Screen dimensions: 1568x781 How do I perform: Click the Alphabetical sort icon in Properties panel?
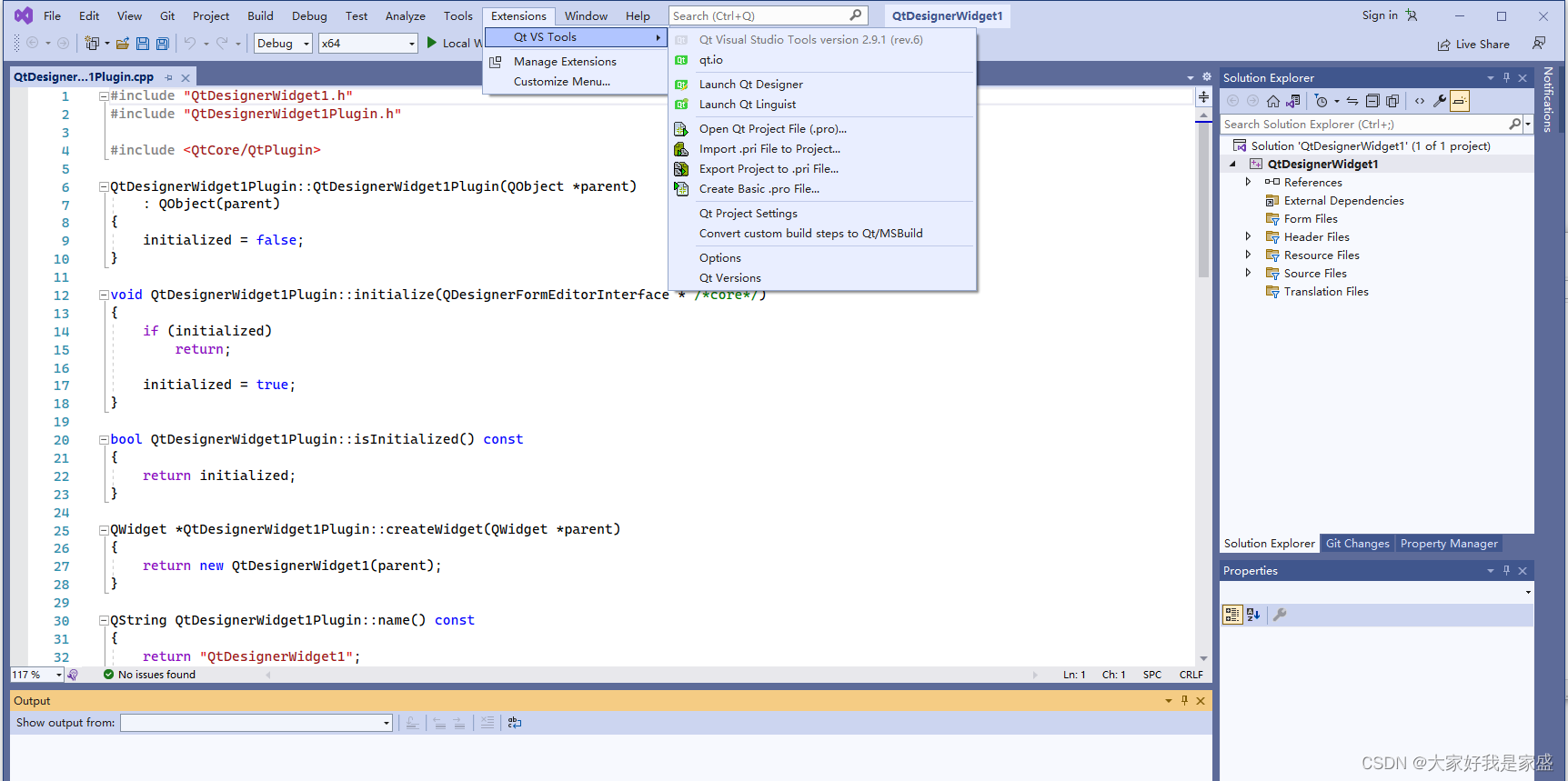pos(1253,615)
